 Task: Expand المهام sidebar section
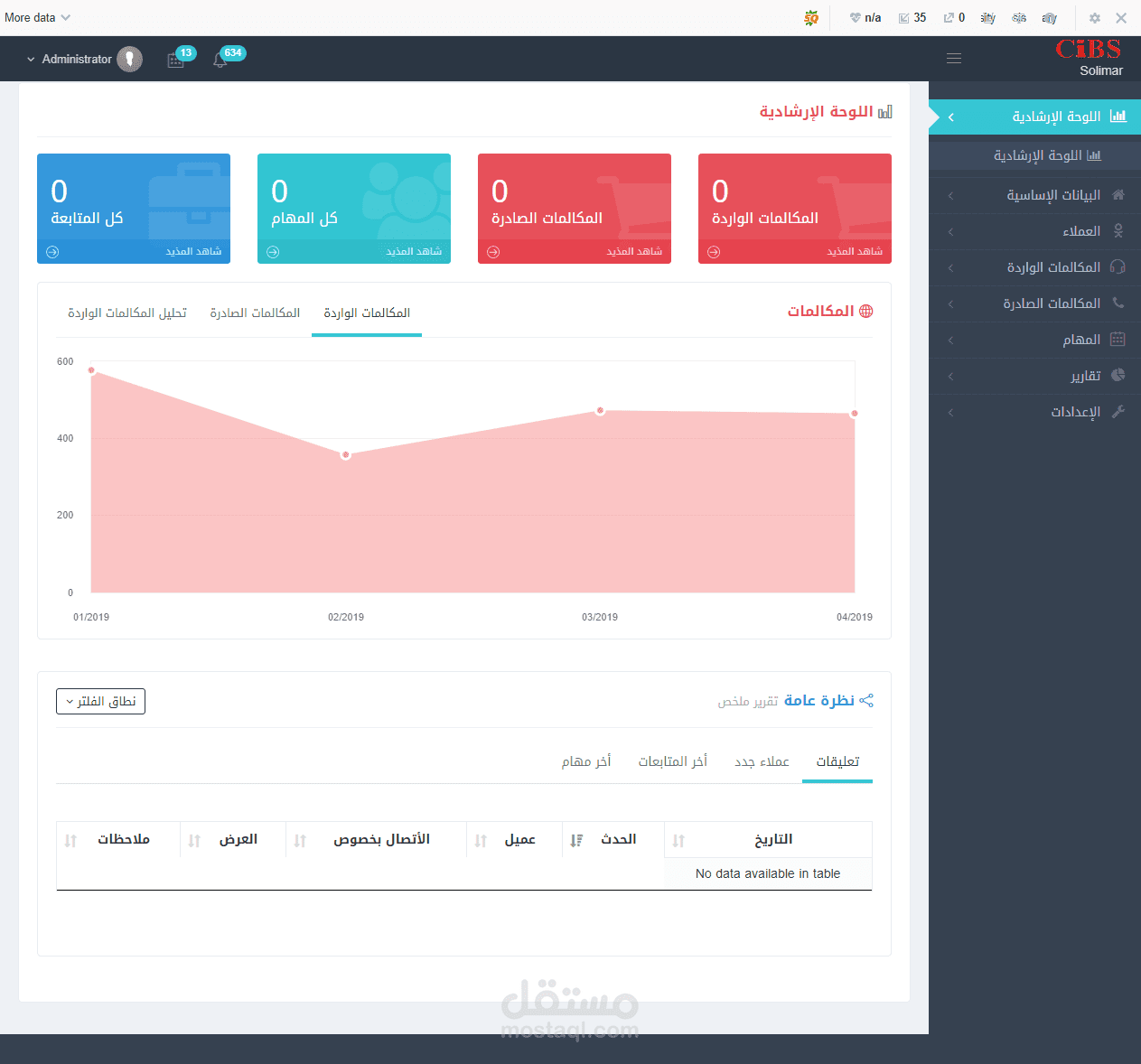[950, 340]
